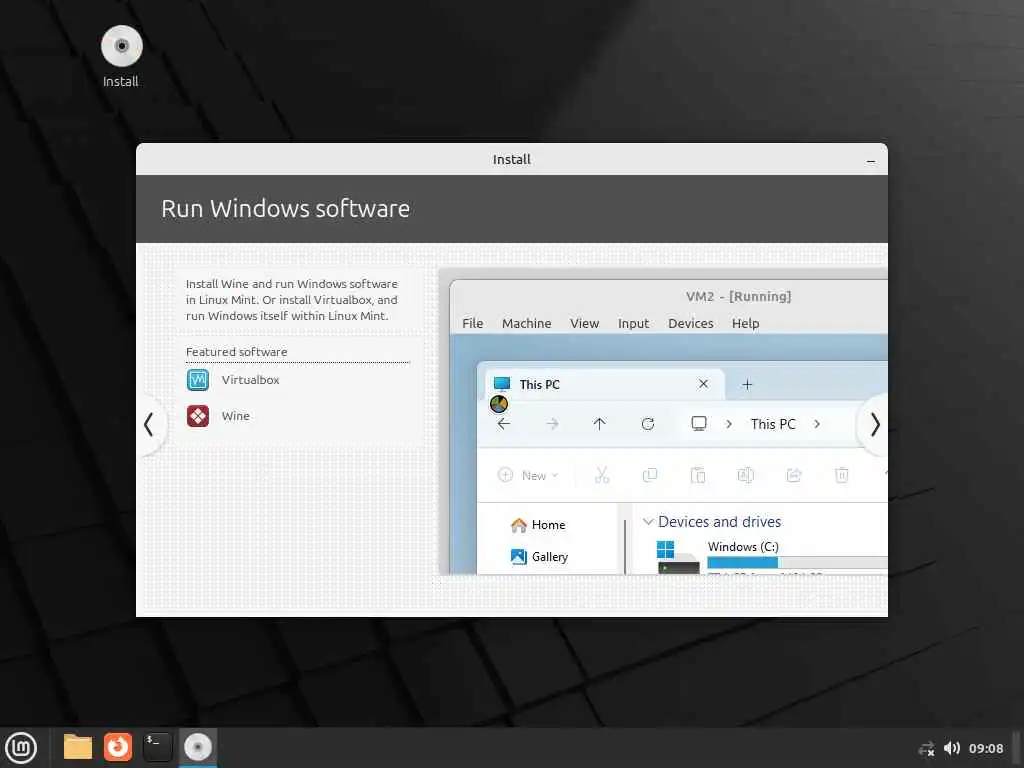Advance to the next slide arrow
1024x768 pixels.
click(875, 424)
